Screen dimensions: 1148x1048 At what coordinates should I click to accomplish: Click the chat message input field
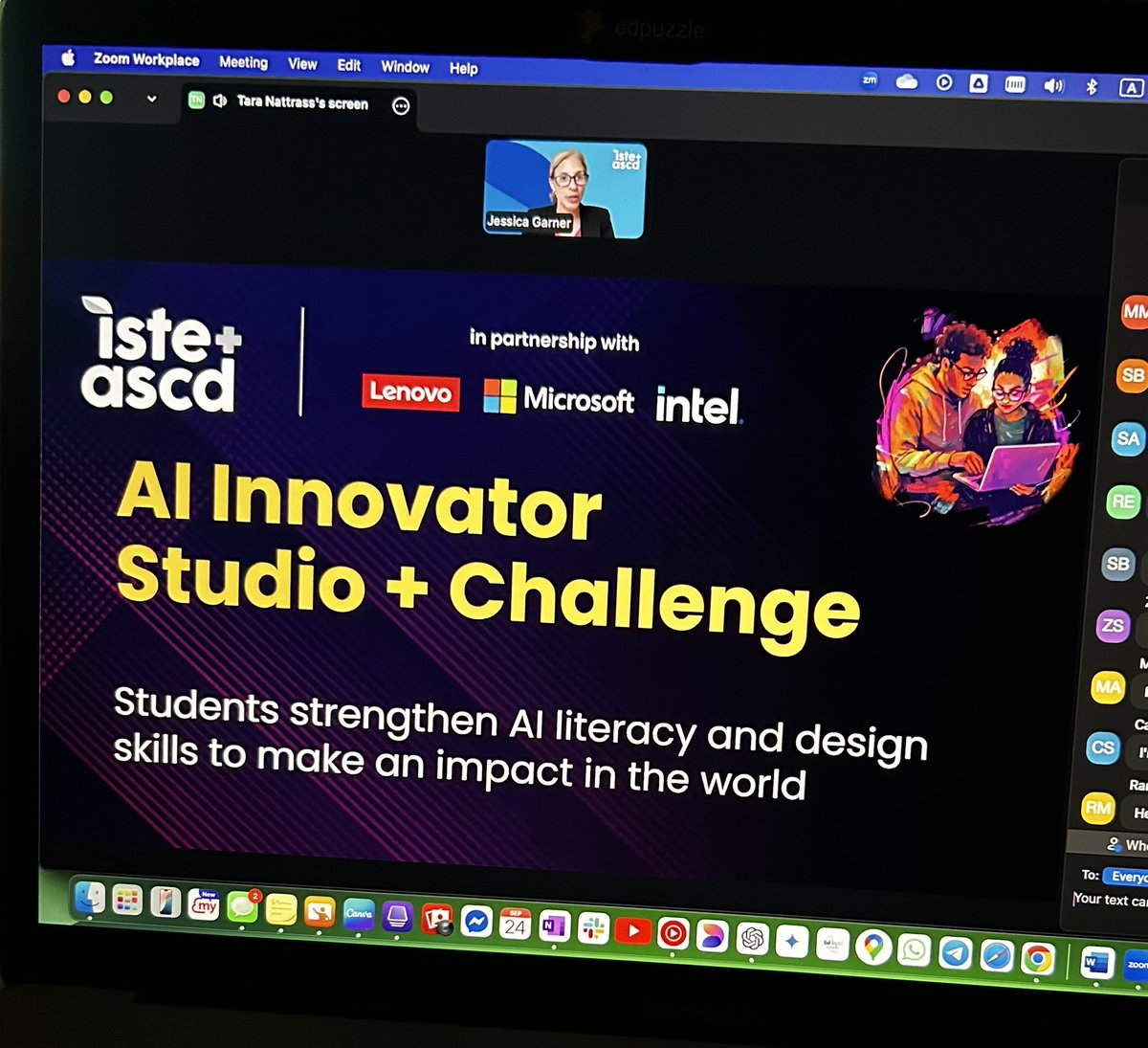(x=1110, y=900)
